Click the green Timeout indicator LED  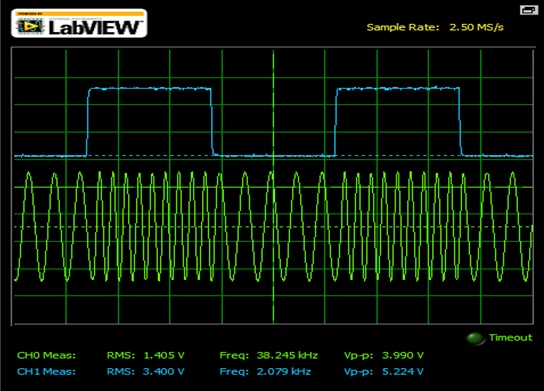coord(475,338)
